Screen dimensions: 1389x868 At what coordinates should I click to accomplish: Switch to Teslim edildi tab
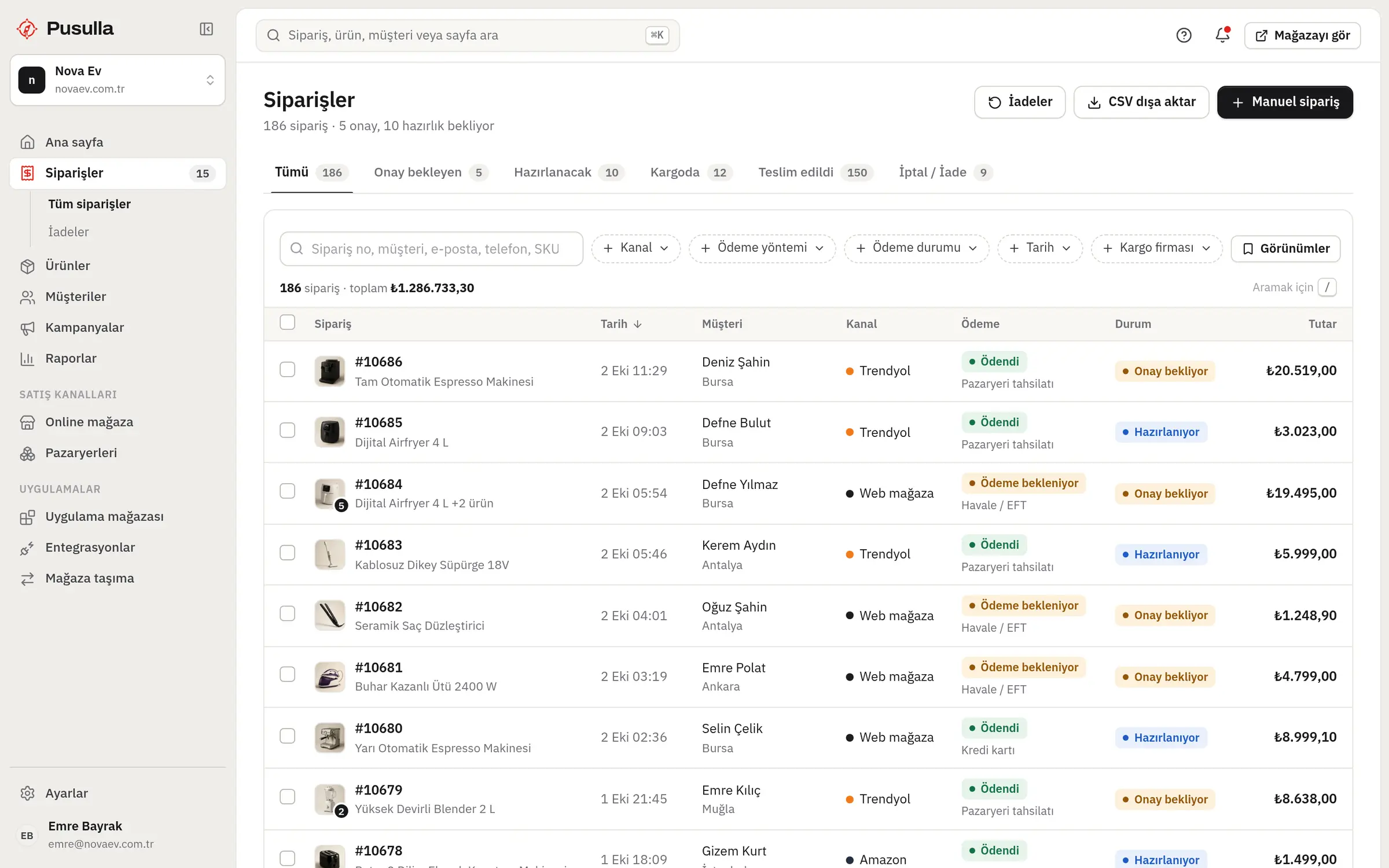click(815, 172)
